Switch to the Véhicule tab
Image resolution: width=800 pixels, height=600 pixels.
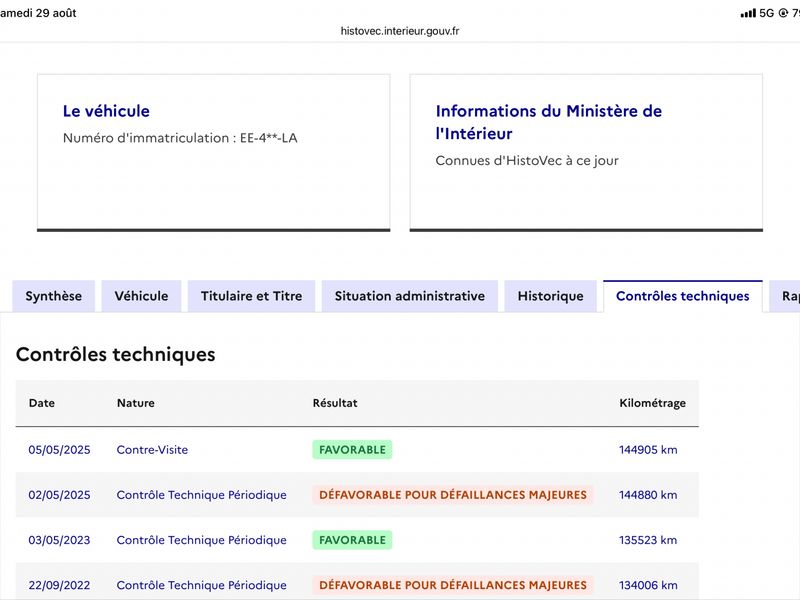[x=141, y=296]
